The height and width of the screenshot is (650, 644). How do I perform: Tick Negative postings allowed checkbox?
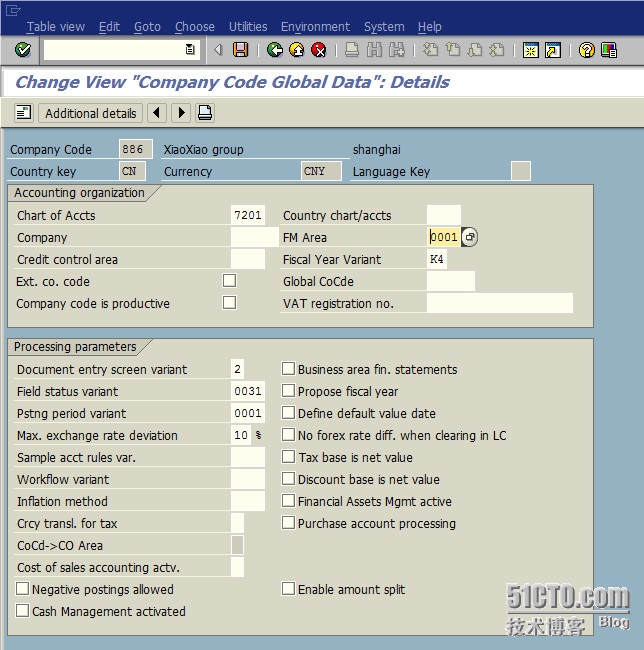pyautogui.click(x=22, y=589)
